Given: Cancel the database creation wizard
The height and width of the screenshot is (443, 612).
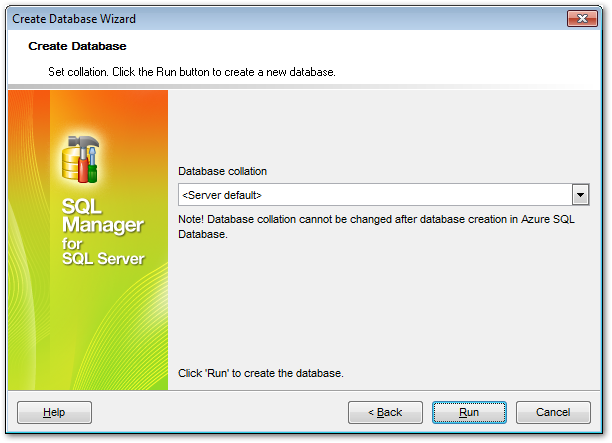Looking at the screenshot, I should (553, 412).
